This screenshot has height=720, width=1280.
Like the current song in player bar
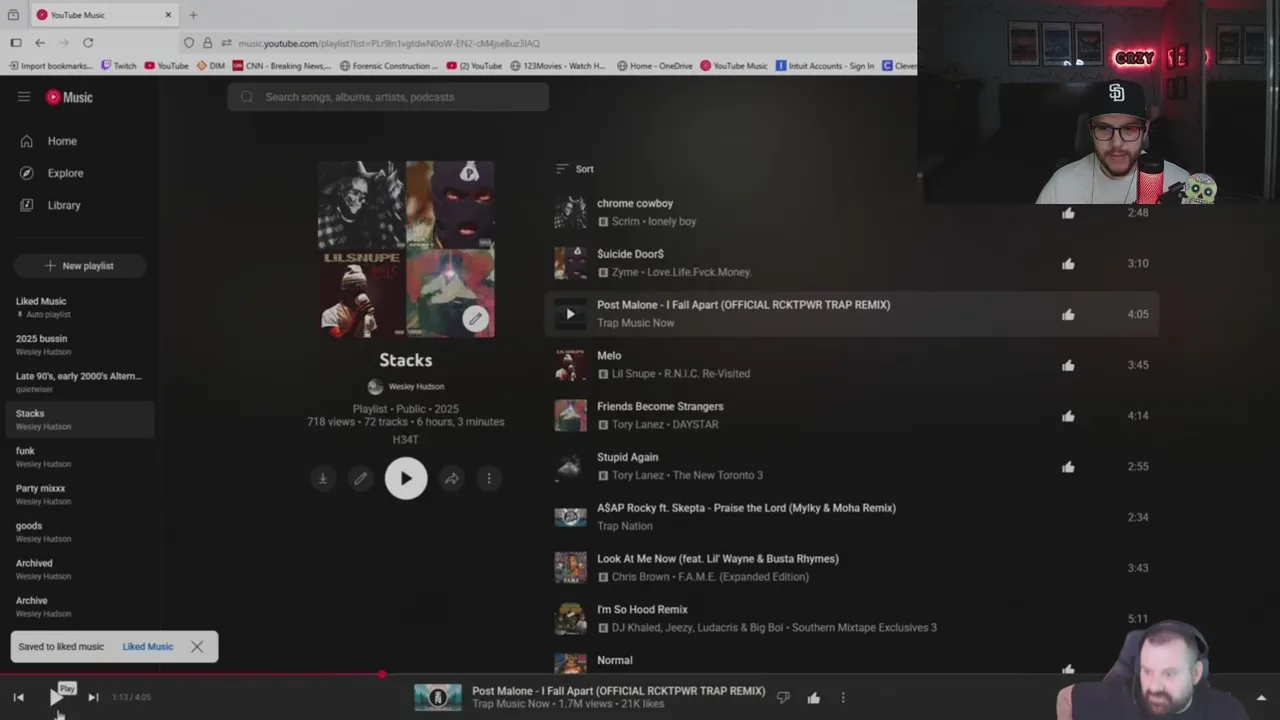tap(814, 698)
